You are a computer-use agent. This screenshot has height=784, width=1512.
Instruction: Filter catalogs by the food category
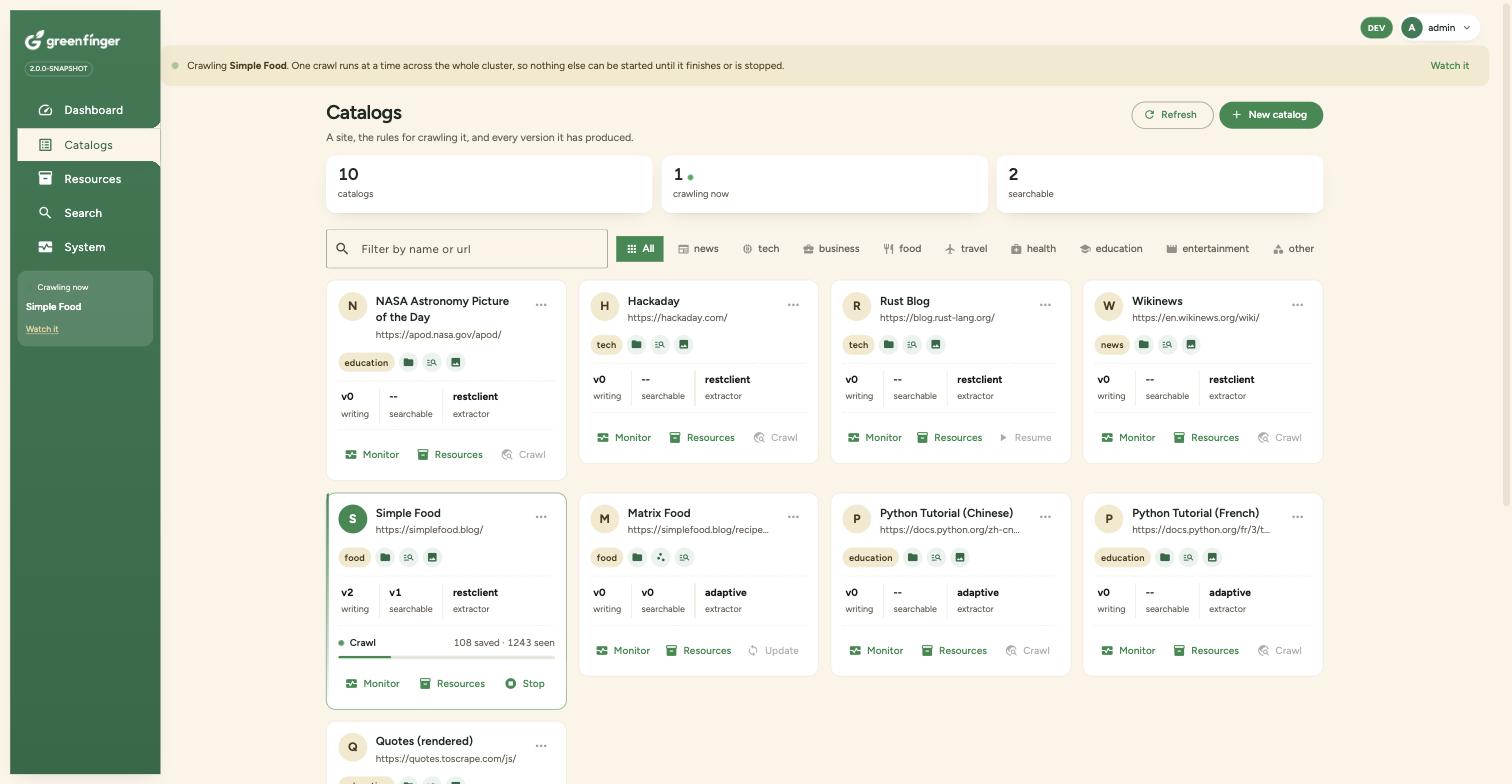point(902,249)
